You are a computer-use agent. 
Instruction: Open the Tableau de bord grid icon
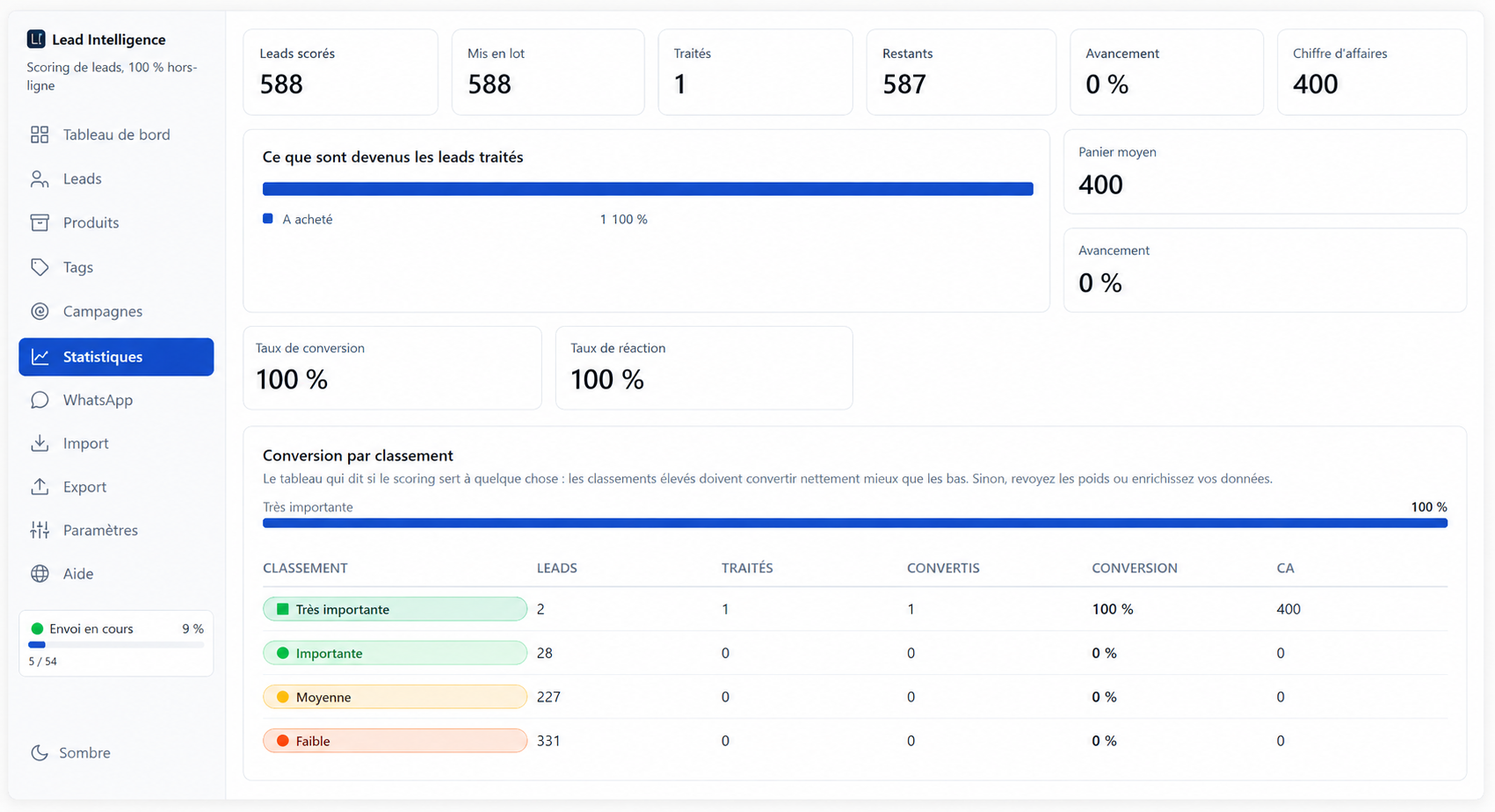pos(40,134)
